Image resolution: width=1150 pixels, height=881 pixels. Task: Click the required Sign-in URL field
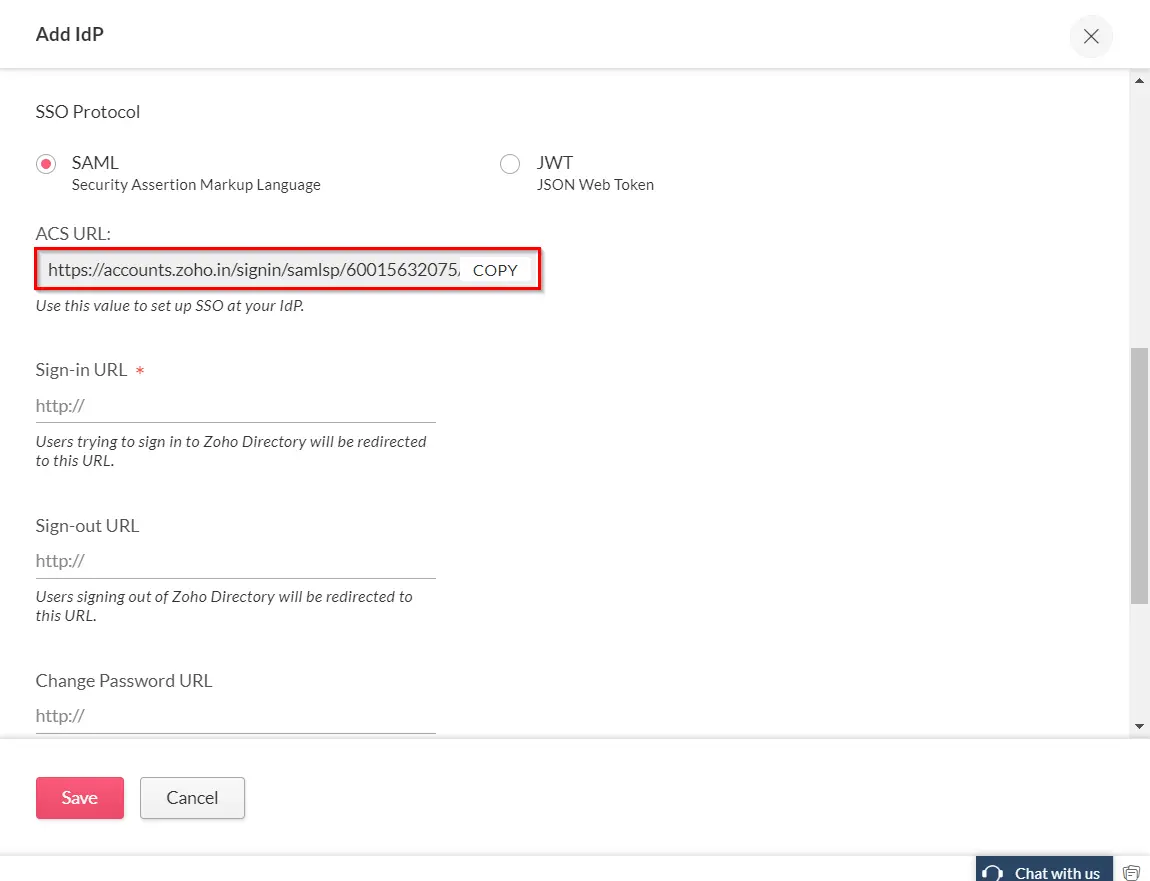(235, 405)
